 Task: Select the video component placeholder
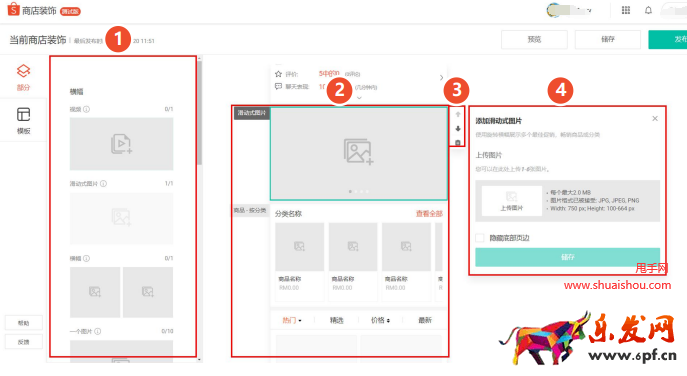(121, 144)
